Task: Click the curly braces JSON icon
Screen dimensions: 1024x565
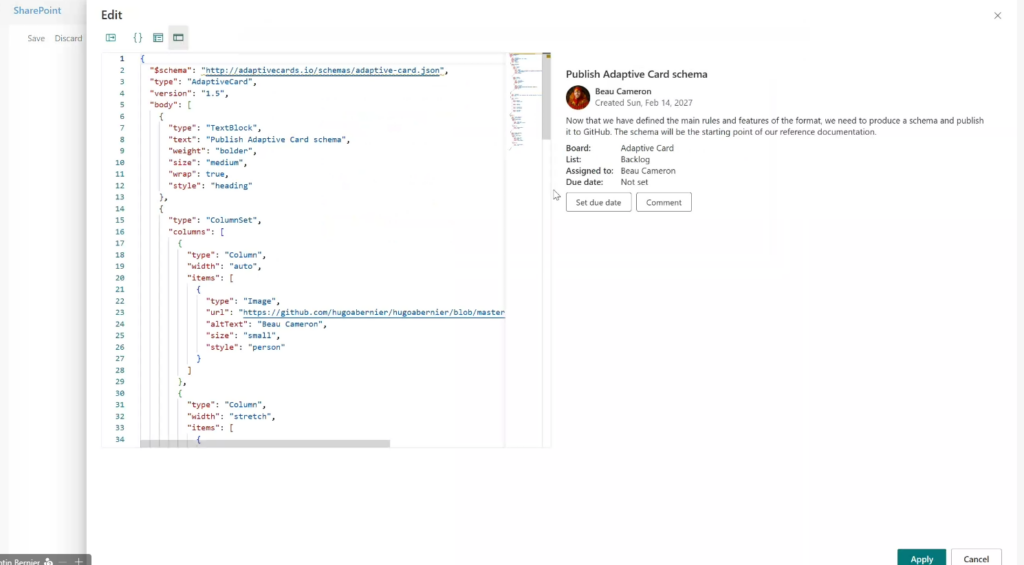Action: [x=138, y=38]
